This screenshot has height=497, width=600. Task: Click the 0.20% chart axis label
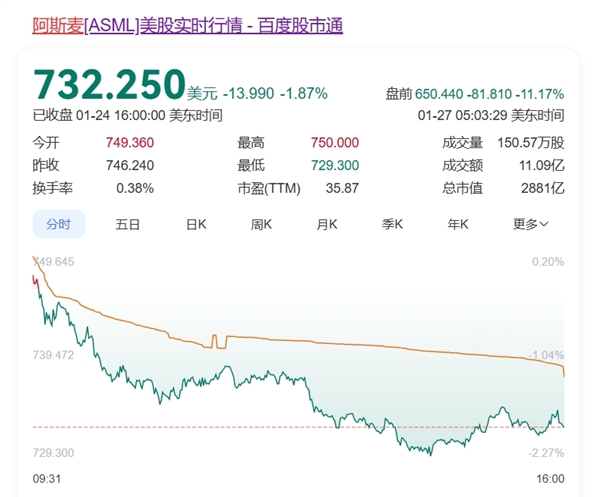coord(548,262)
